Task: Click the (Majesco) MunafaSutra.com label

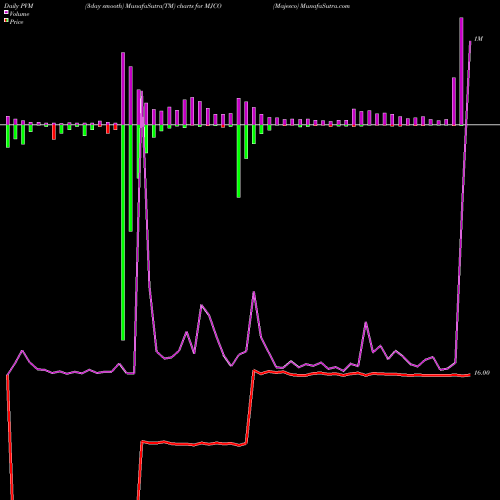Action: coord(311,6)
